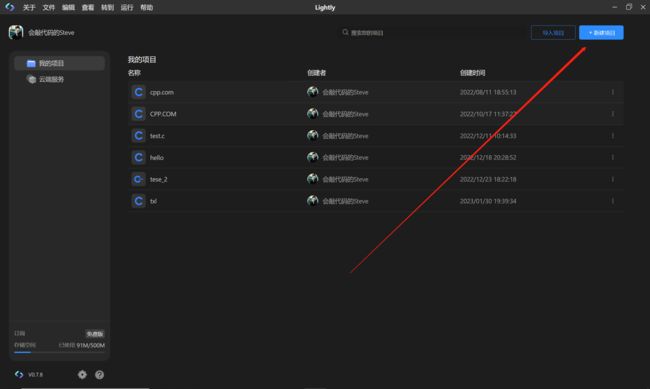The width and height of the screenshot is (650, 389).
Task: Click creator name in the tese_2 row
Action: (x=345, y=179)
